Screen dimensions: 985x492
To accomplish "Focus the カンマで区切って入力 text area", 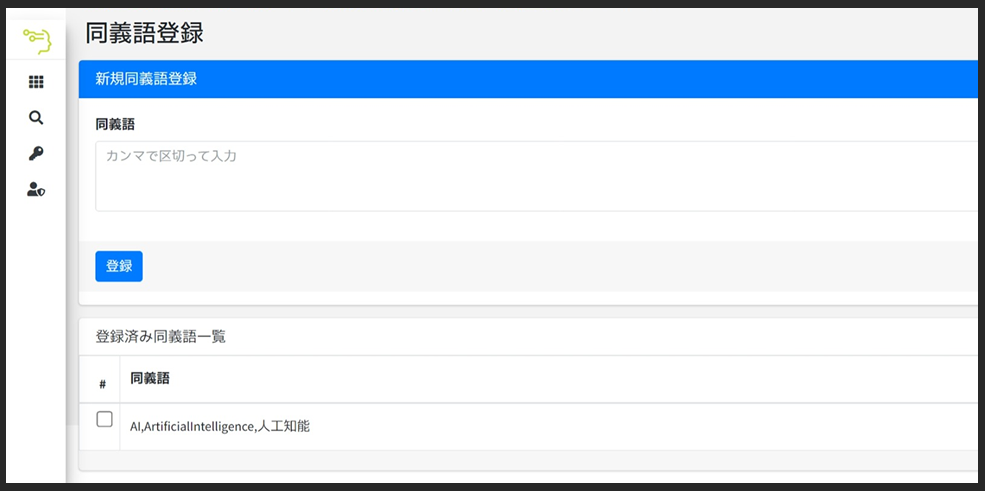I will [535, 176].
